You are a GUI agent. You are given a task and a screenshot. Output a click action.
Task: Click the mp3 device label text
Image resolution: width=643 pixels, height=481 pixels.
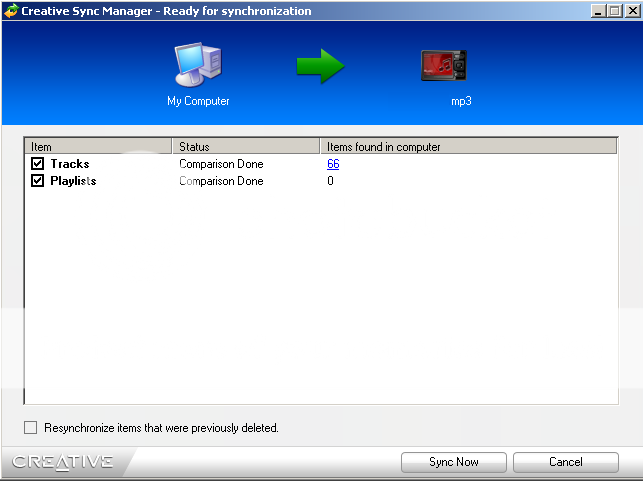tap(461, 101)
